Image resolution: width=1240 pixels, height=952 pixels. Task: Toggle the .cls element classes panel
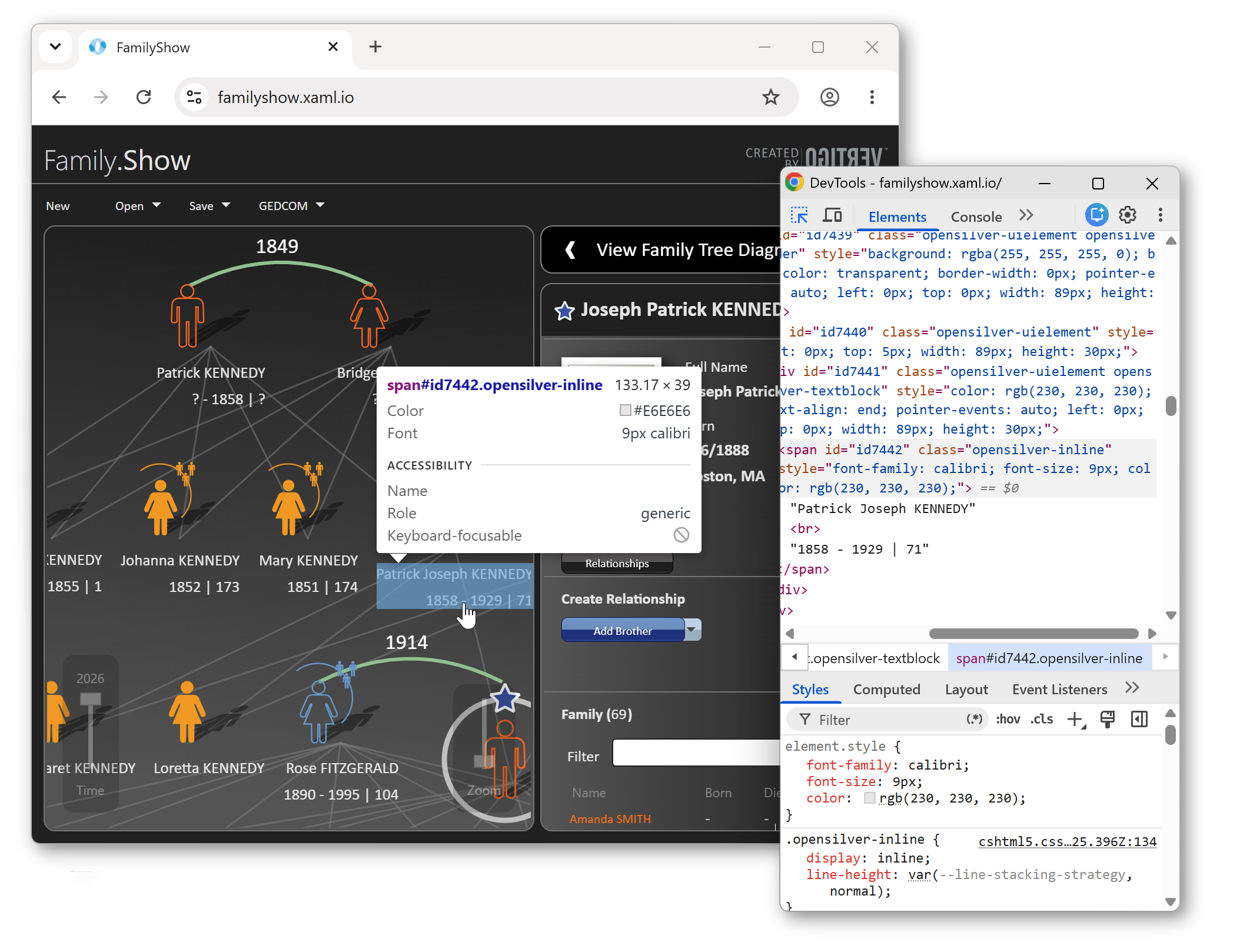click(x=1042, y=719)
